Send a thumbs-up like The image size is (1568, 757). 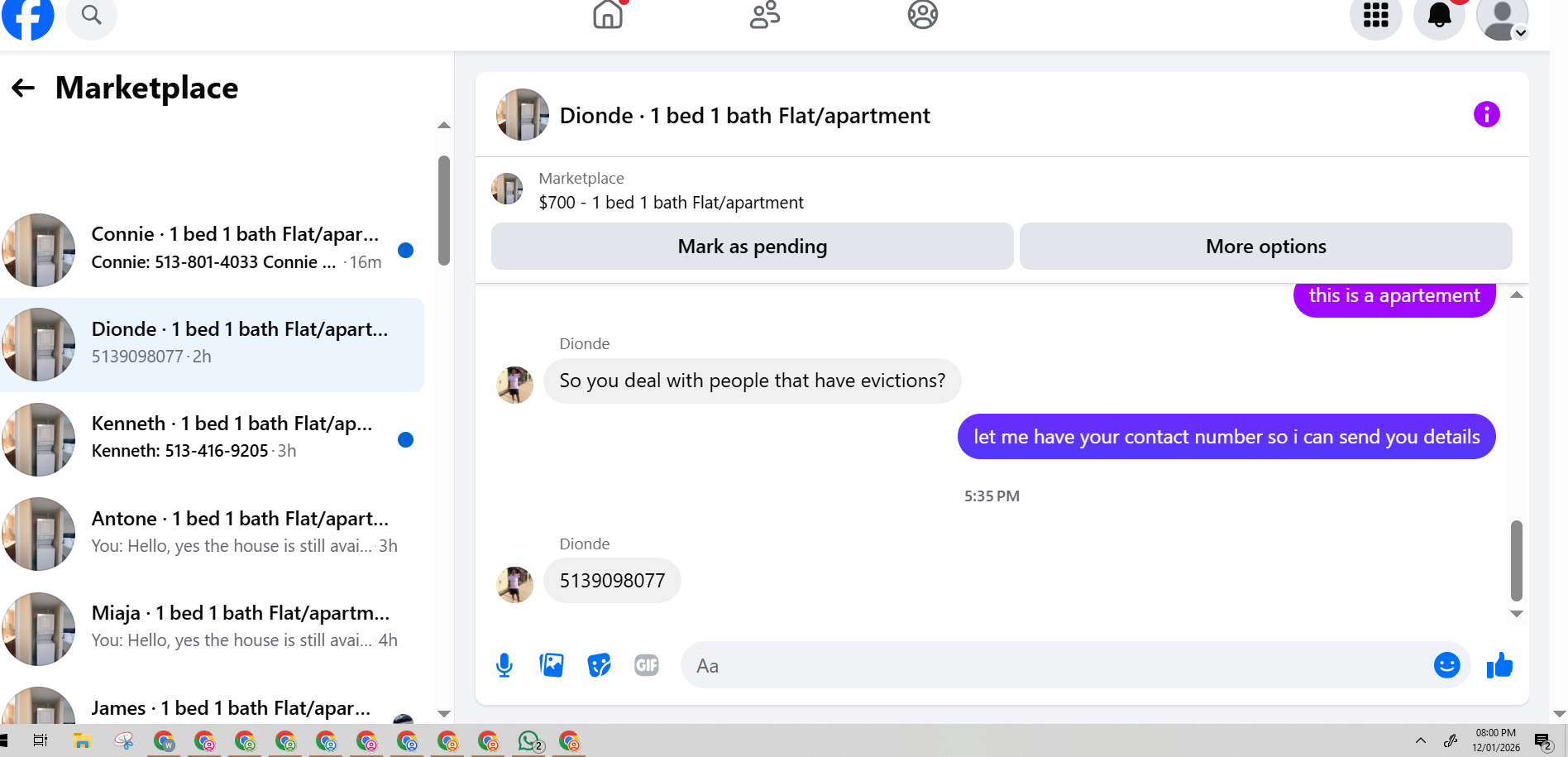point(1499,665)
